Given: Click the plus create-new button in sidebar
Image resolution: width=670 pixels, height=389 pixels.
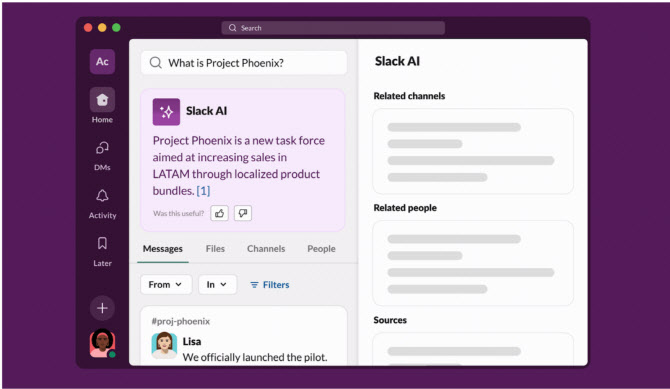Looking at the screenshot, I should (102, 308).
